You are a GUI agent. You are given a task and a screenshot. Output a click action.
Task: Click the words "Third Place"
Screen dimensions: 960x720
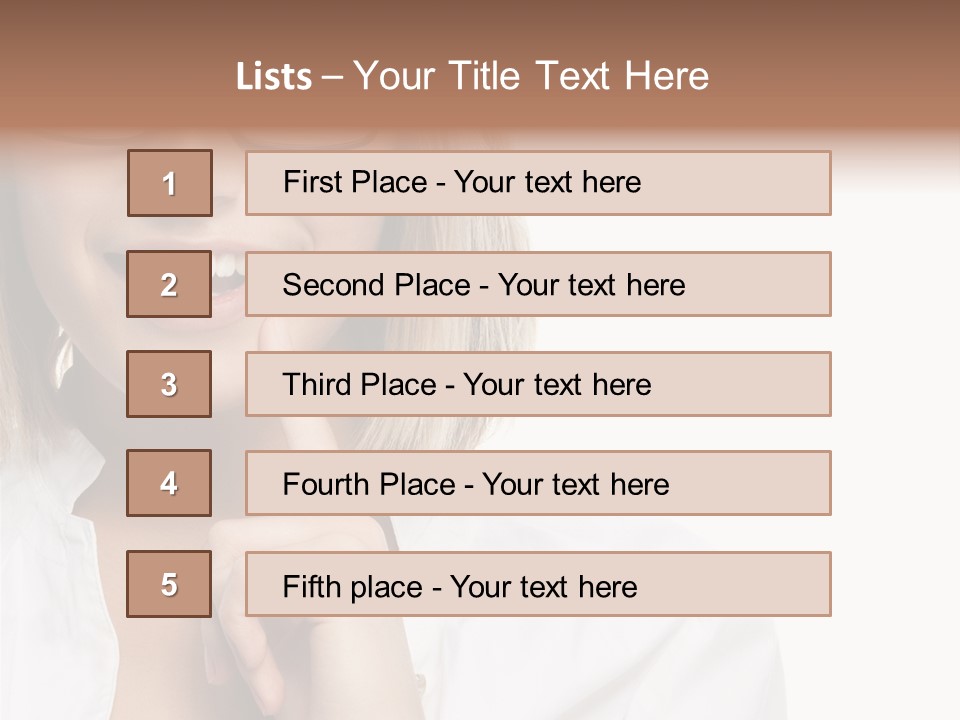pos(359,385)
